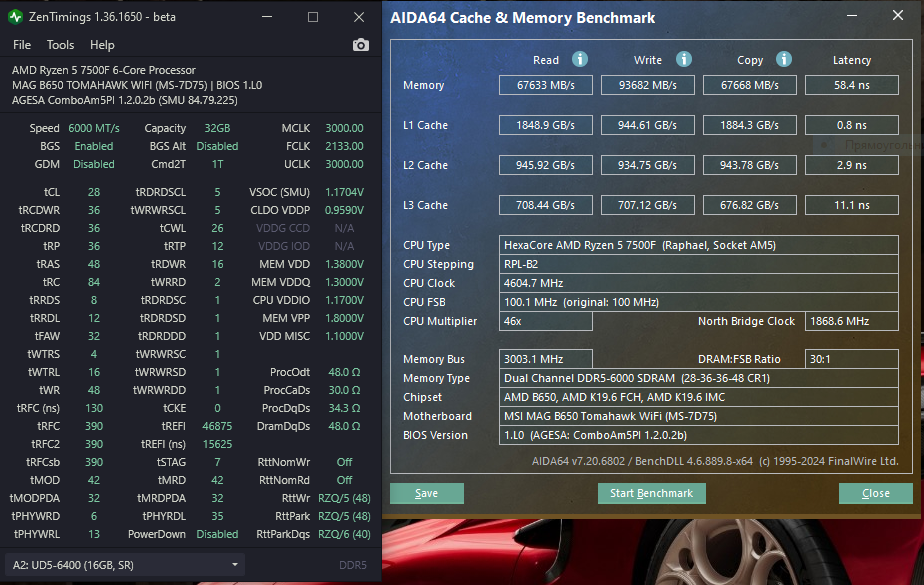Click the CPU Multiplier field 46x
The height and width of the screenshot is (585, 924).
point(546,321)
